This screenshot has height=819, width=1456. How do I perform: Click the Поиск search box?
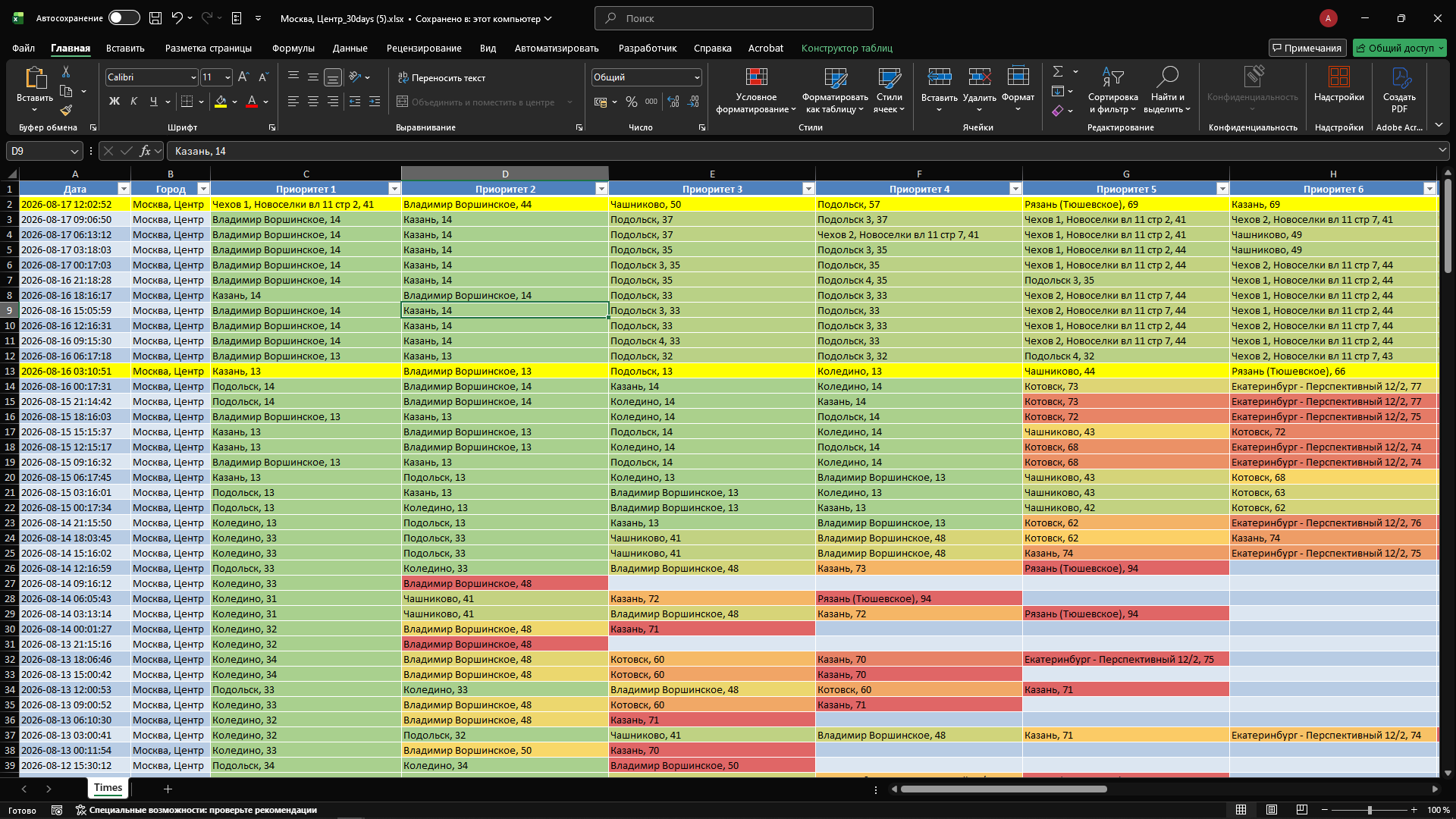[734, 18]
